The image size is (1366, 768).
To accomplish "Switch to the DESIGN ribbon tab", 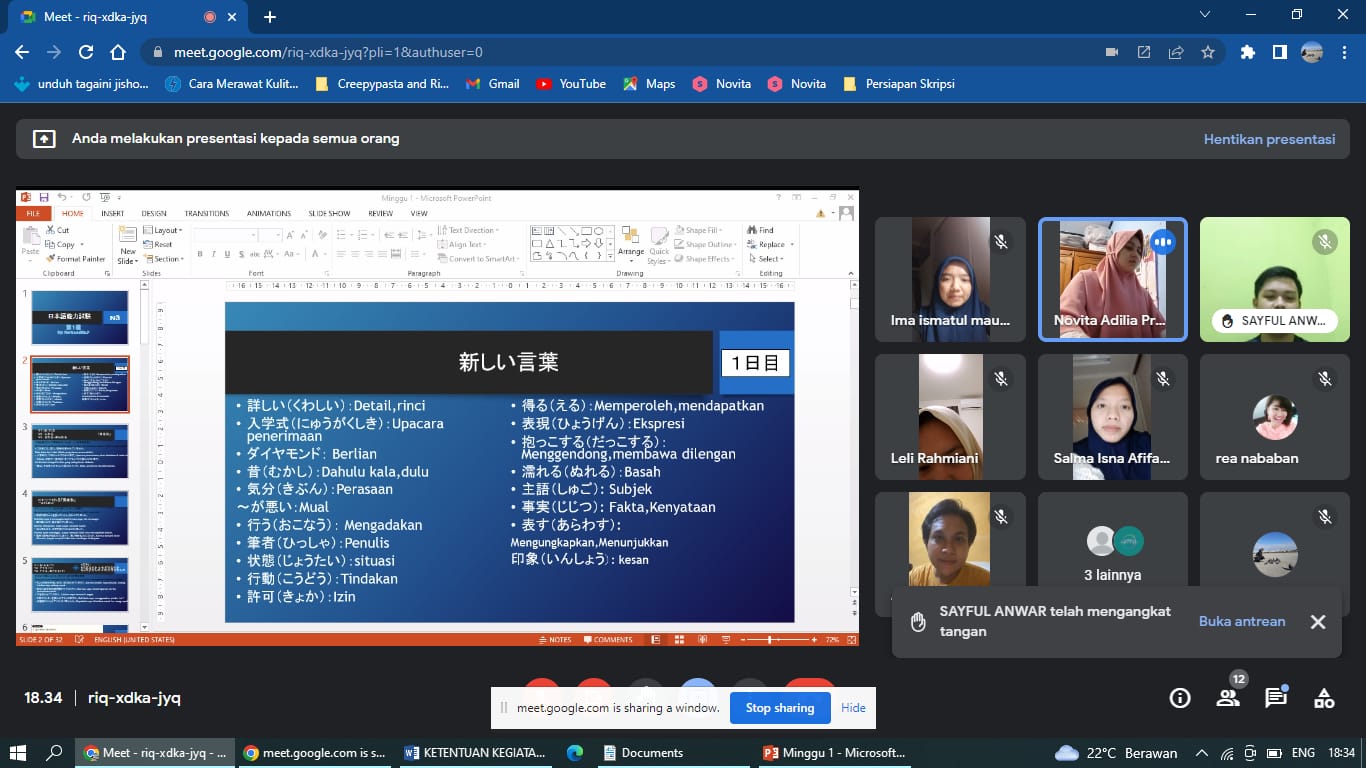I will click(154, 213).
